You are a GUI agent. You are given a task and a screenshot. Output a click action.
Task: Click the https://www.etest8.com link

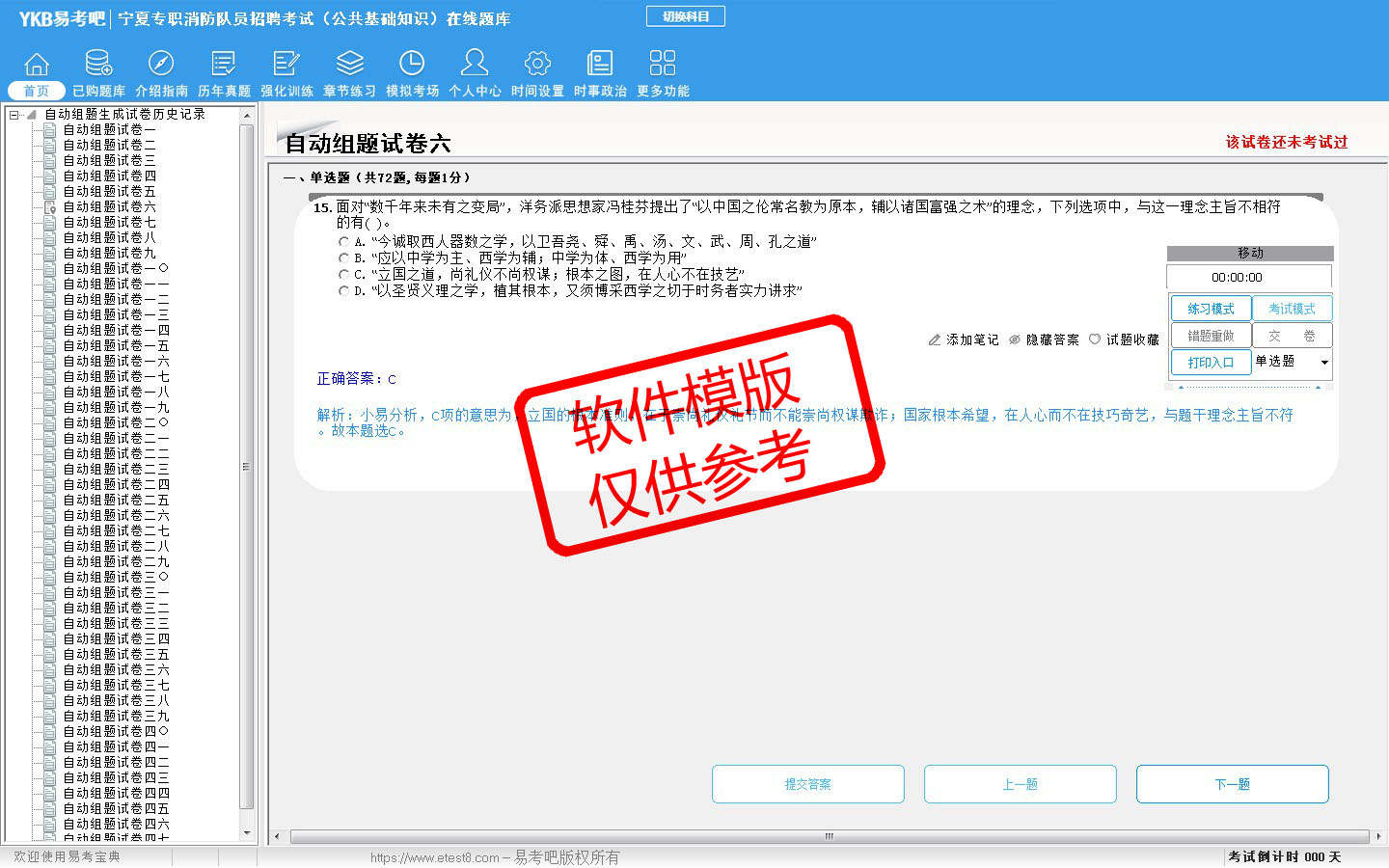435,857
